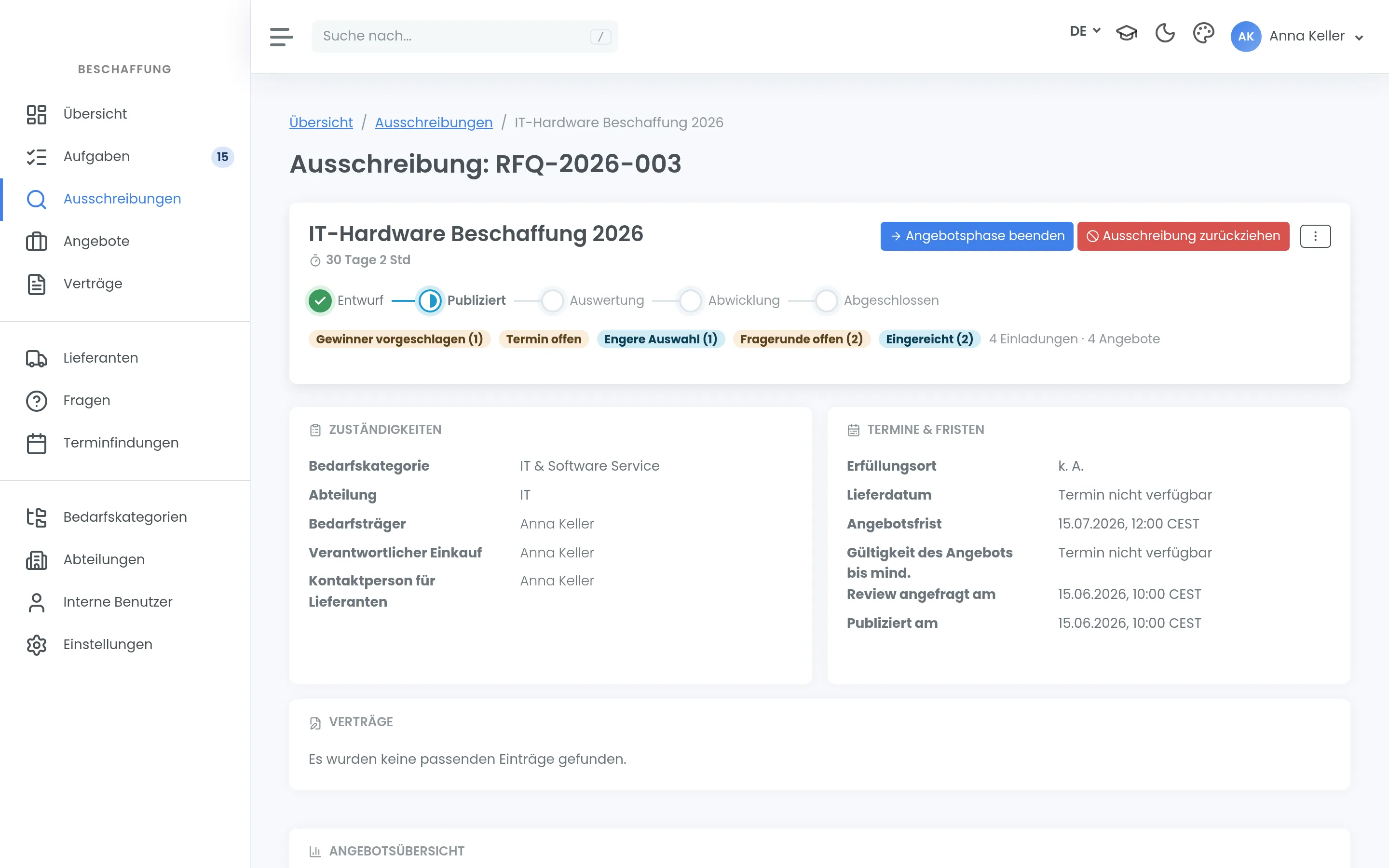Click the Verträge document icon in sidebar
Screen dimensions: 1389x868
point(37,284)
